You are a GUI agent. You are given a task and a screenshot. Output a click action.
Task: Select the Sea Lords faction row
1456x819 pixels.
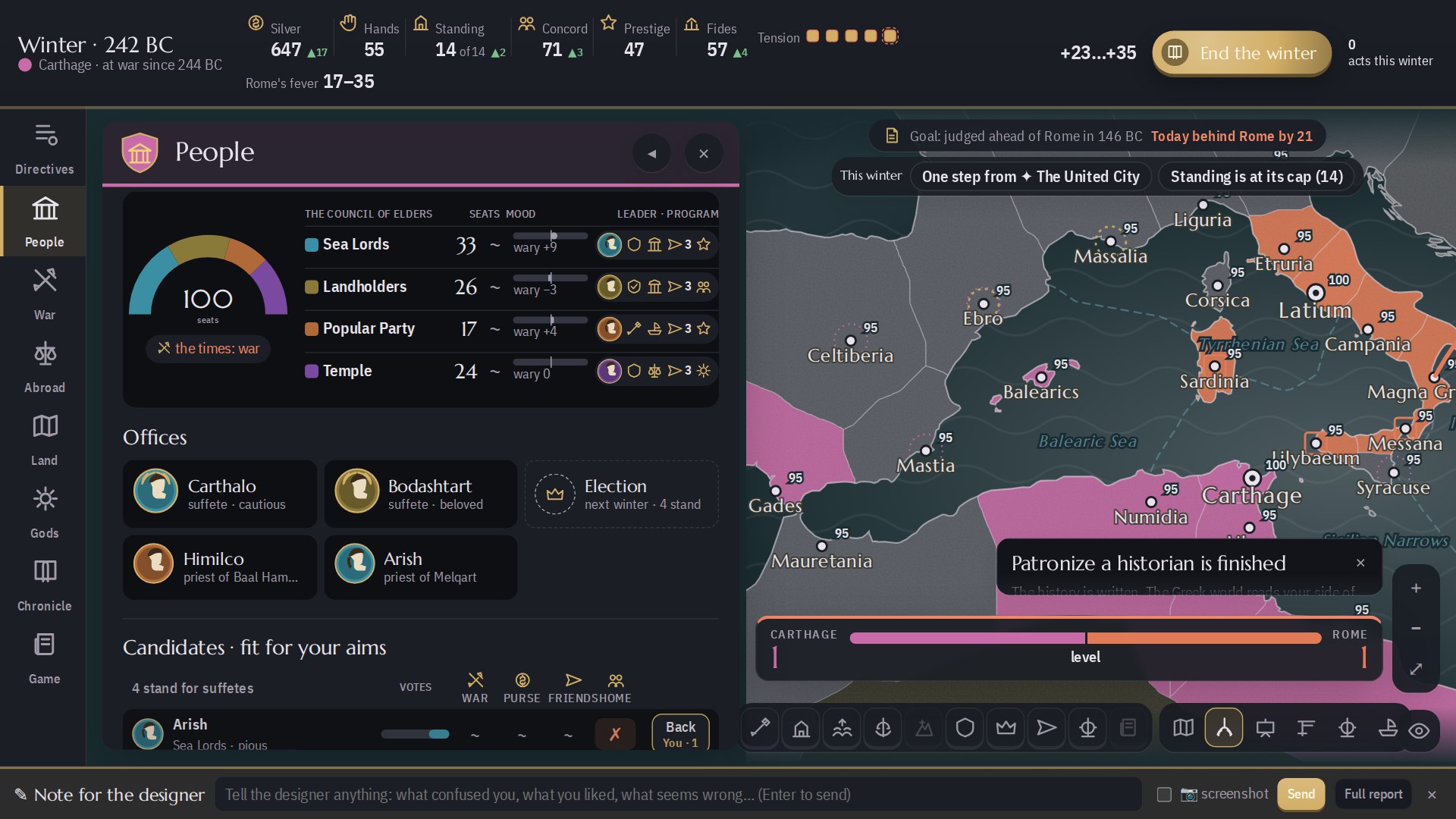click(511, 244)
